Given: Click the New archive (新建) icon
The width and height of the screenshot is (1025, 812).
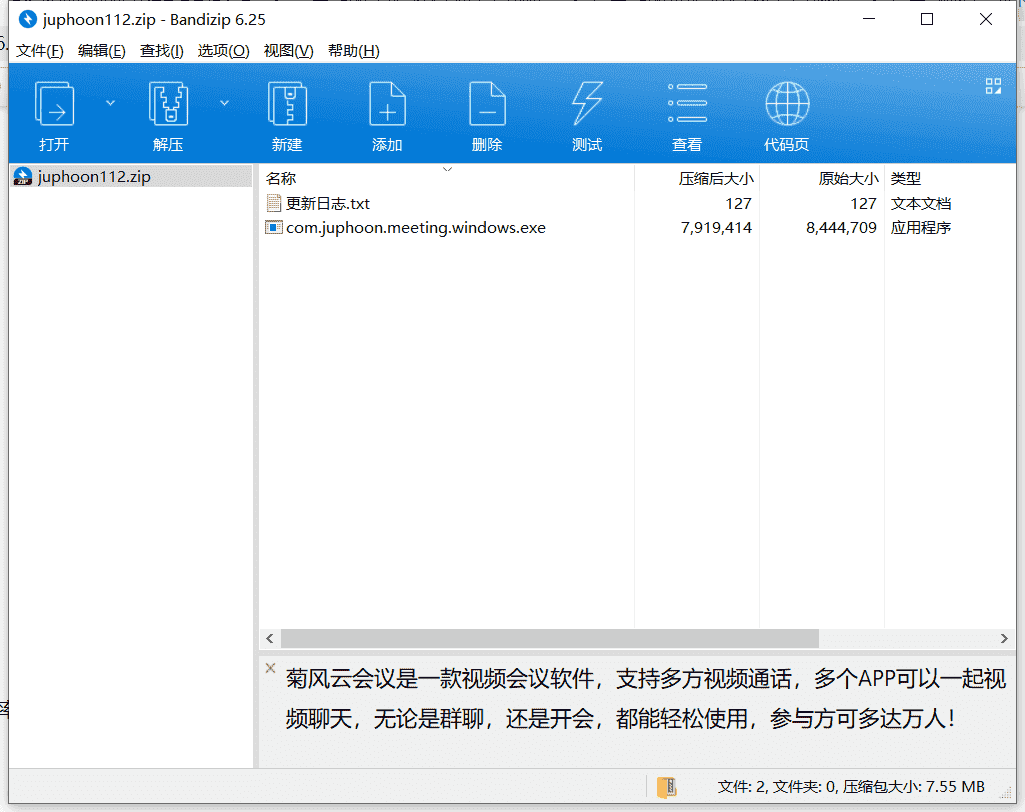Looking at the screenshot, I should [287, 103].
